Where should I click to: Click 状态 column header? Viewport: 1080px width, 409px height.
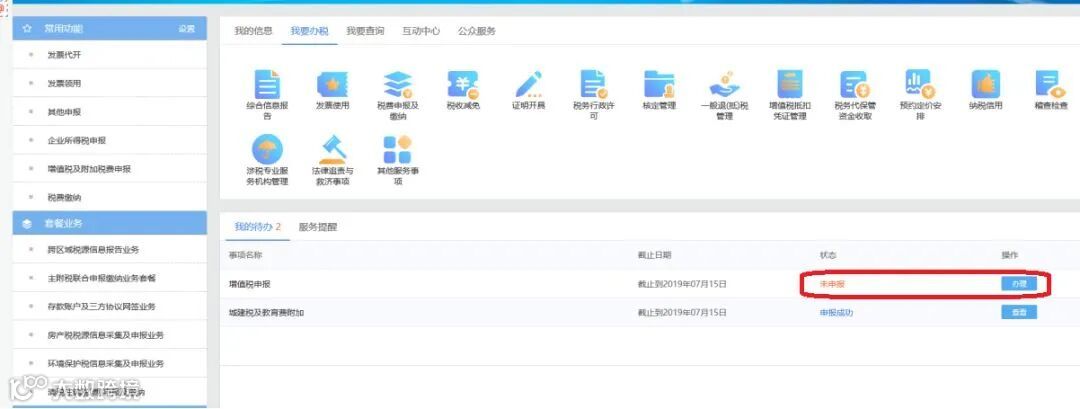tap(828, 255)
